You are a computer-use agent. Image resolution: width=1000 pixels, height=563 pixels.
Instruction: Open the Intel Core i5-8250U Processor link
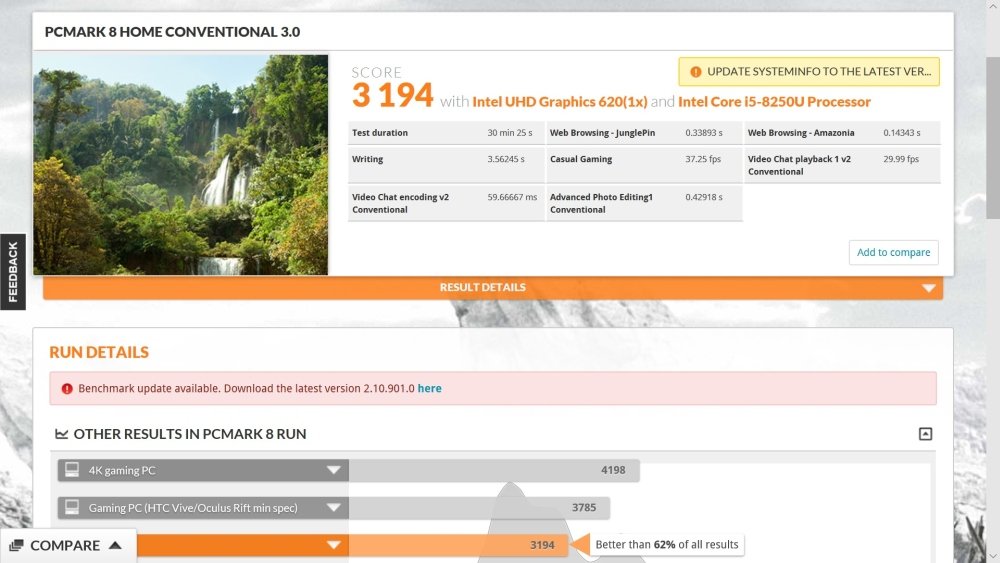coord(774,102)
